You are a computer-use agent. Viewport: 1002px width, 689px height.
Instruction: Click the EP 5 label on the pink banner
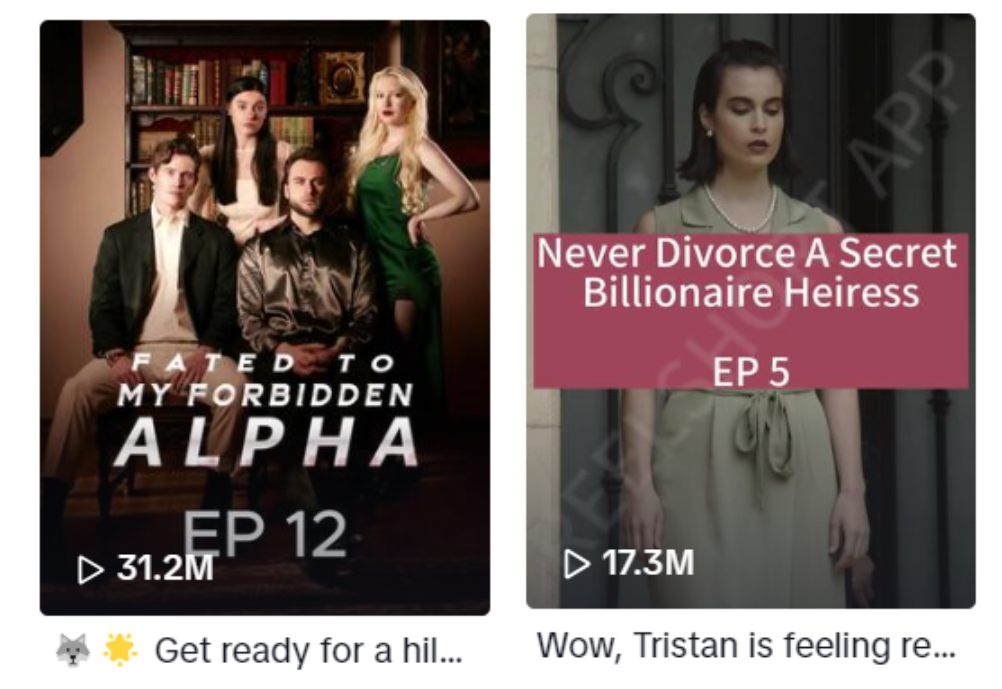coord(751,371)
